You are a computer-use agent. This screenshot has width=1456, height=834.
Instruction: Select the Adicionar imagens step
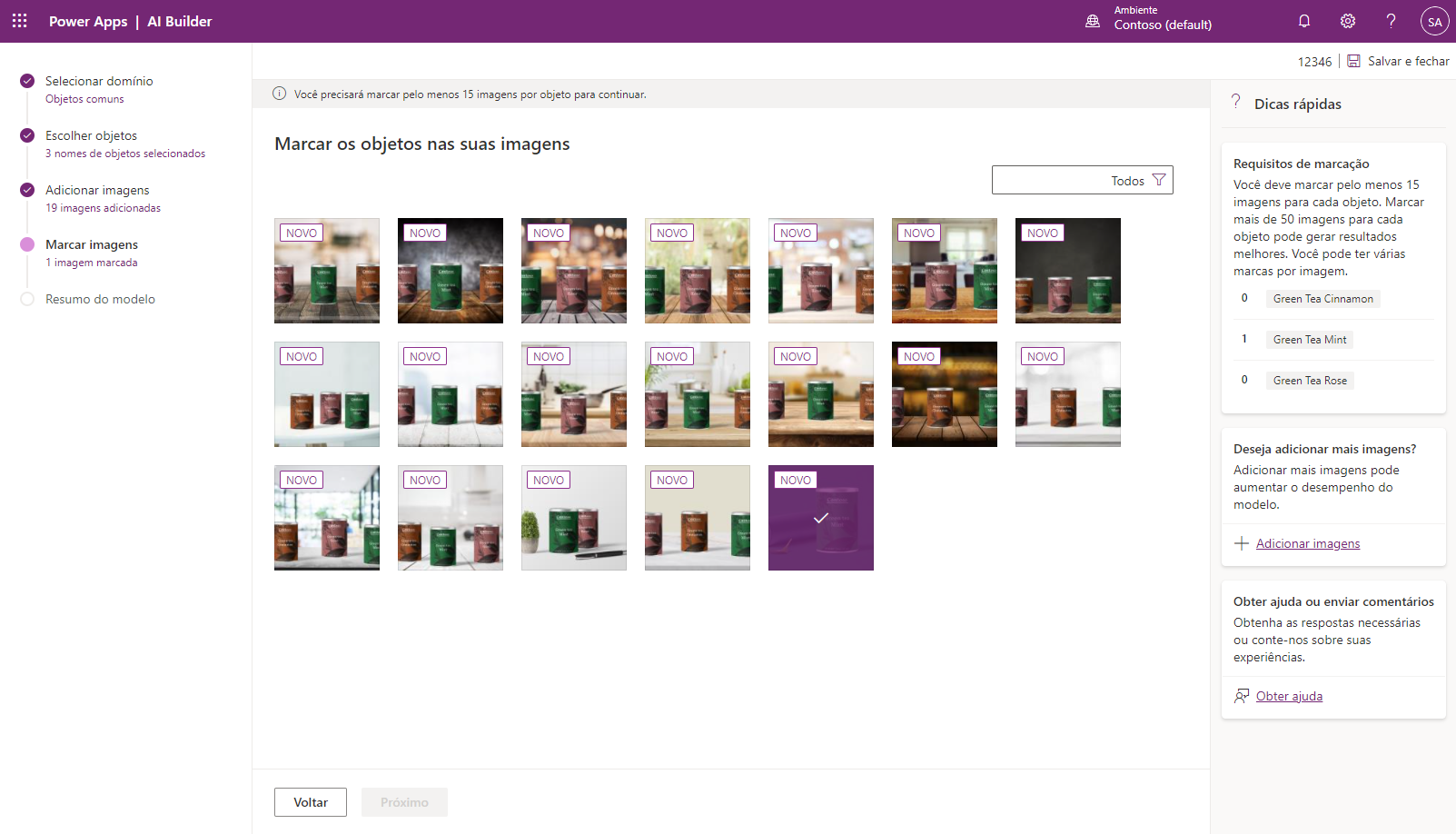97,190
